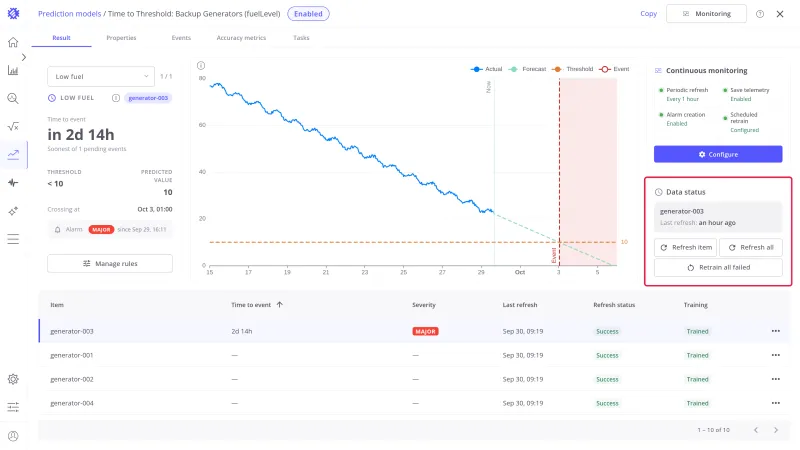Click the Item column header
The width and height of the screenshot is (800, 450).
point(57,305)
